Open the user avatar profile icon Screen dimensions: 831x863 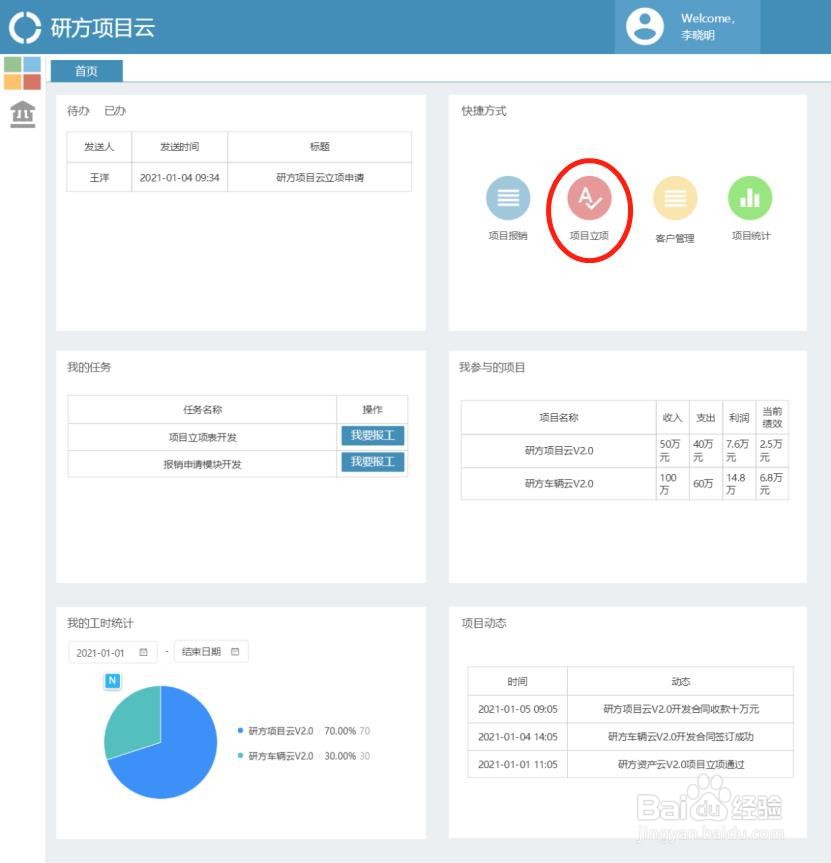644,26
